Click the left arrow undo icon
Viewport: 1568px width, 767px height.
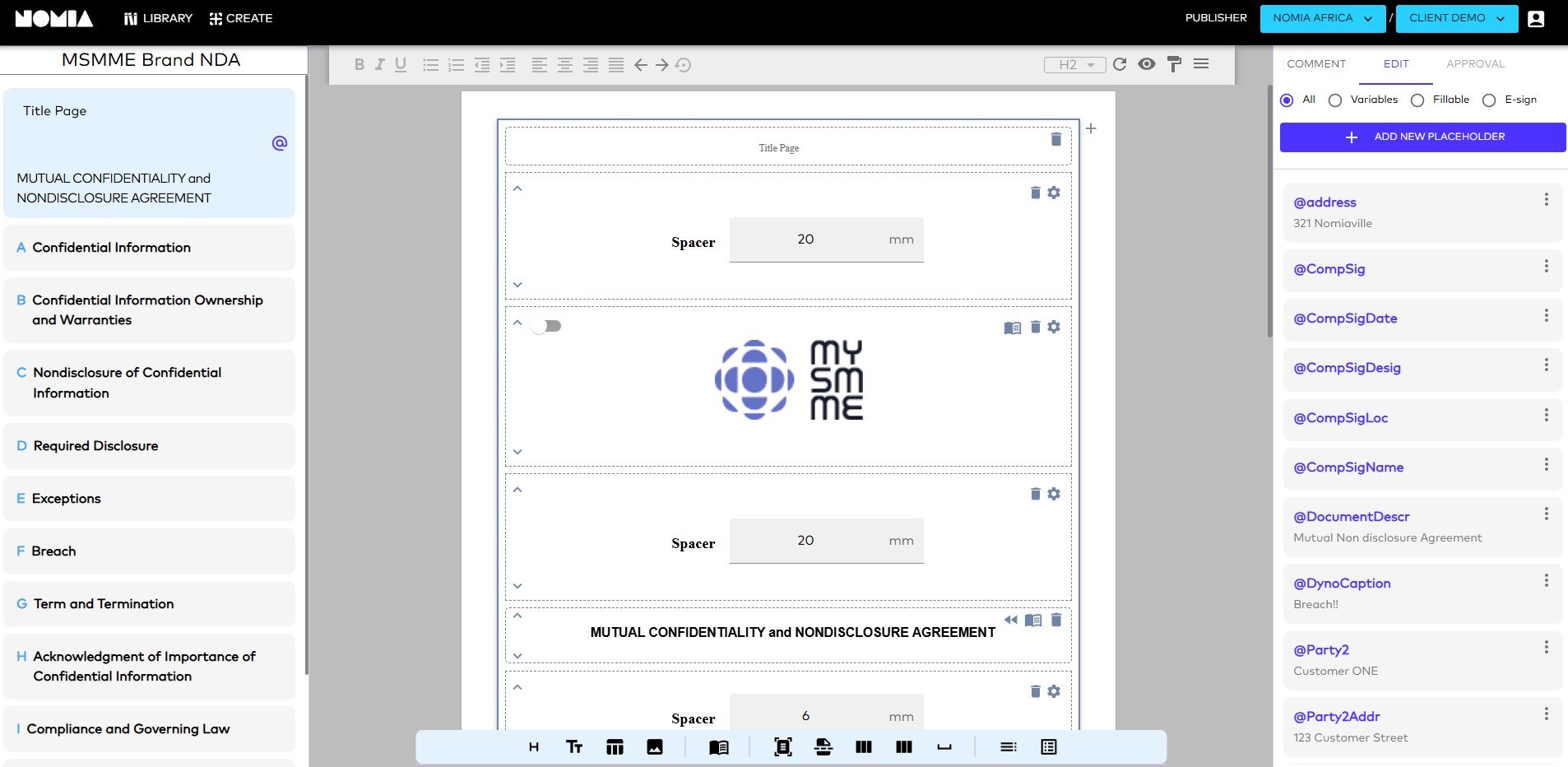click(x=641, y=64)
